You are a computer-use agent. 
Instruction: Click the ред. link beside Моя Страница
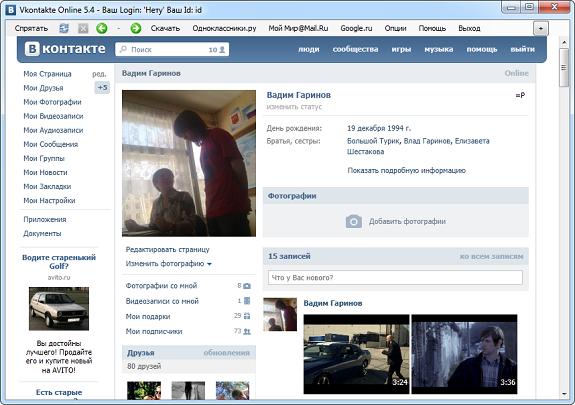pos(99,74)
